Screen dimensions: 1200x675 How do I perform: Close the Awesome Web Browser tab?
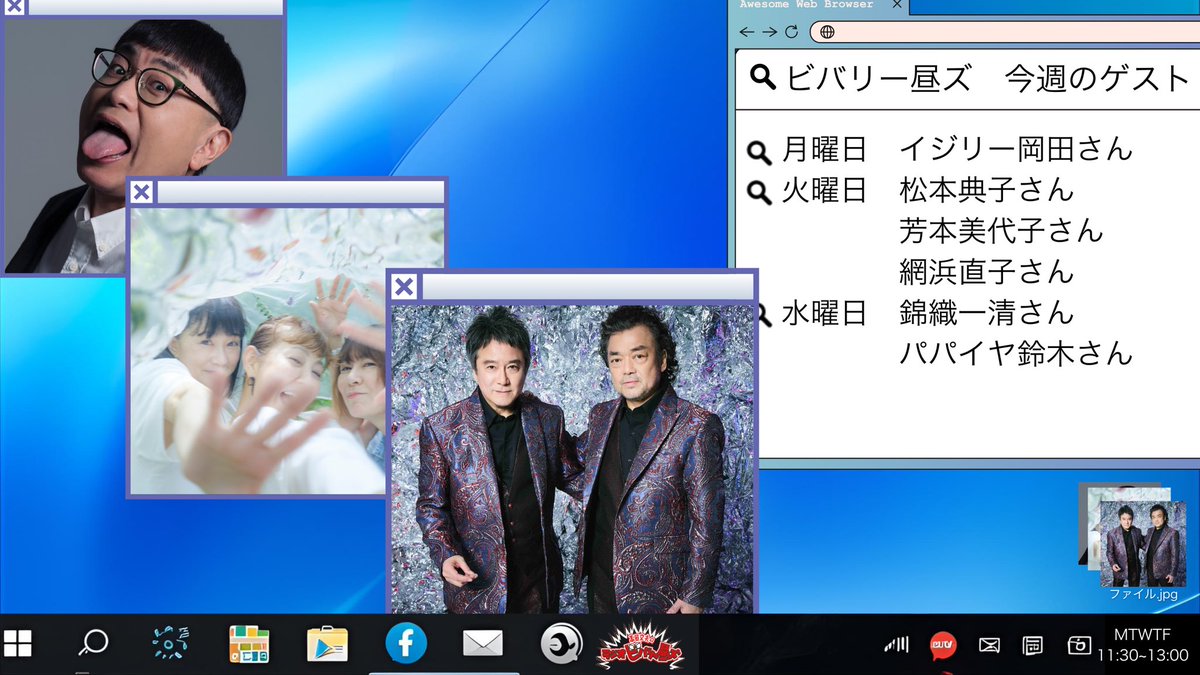pyautogui.click(x=897, y=5)
